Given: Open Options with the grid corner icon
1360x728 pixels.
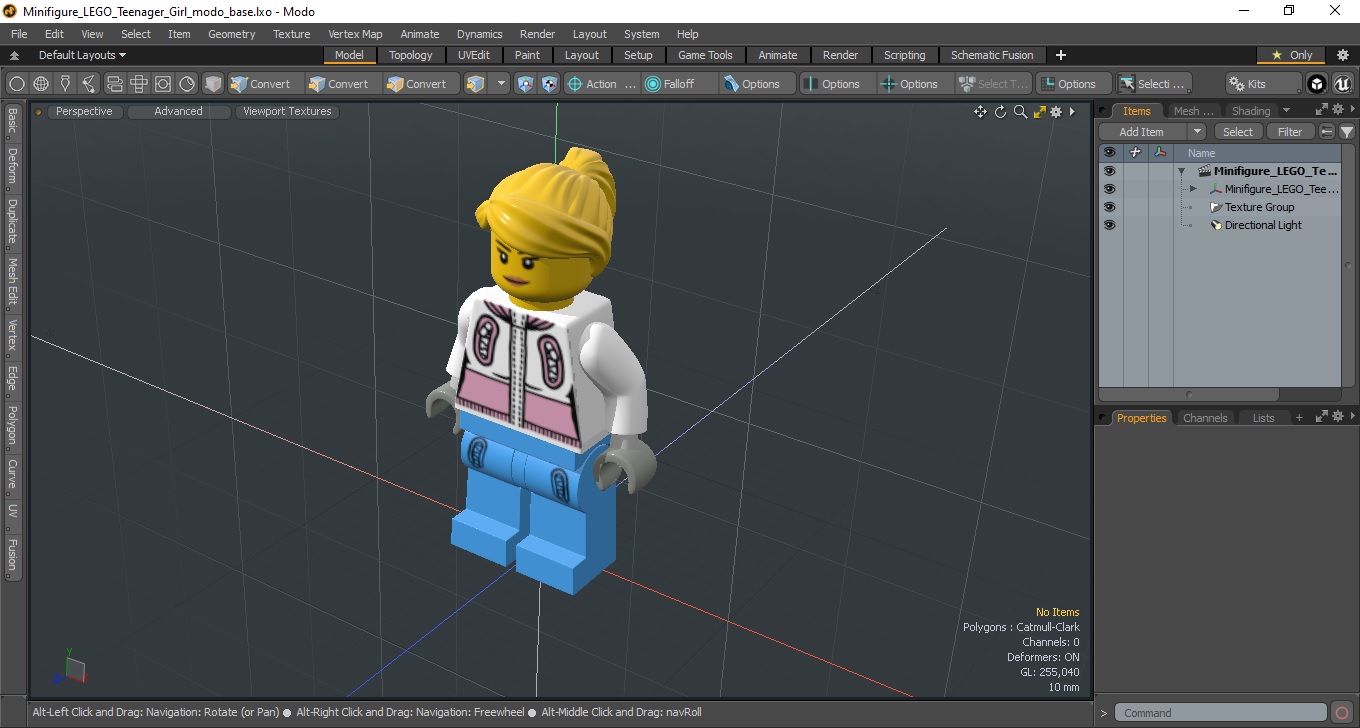Looking at the screenshot, I should (1073, 84).
